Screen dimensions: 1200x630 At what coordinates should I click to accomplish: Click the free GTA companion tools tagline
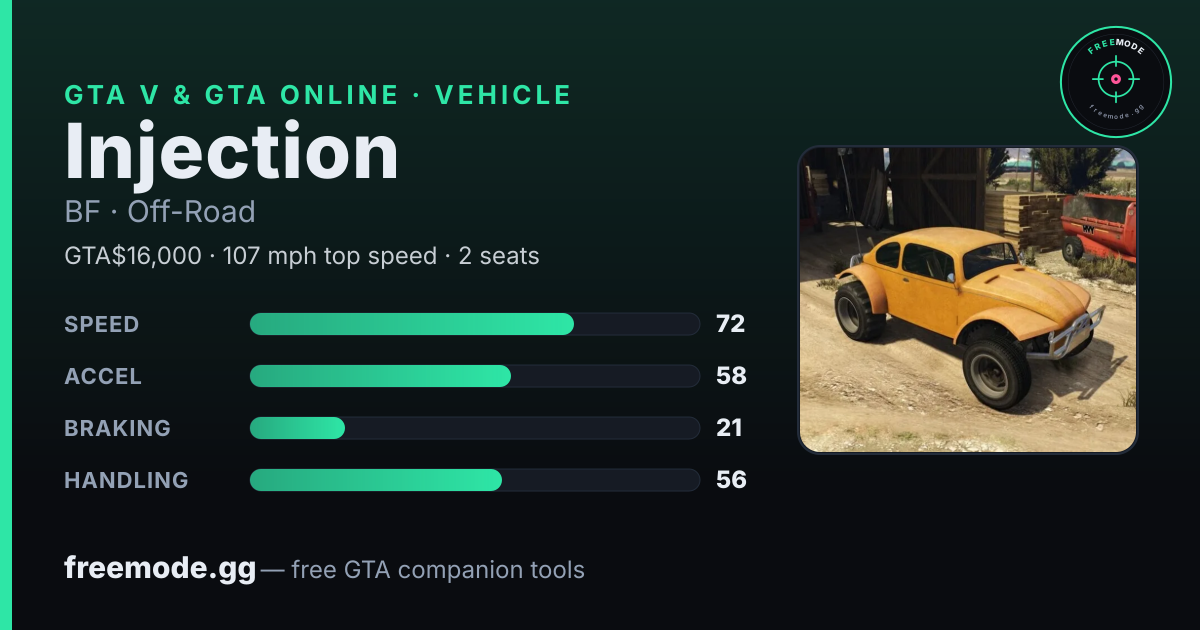click(x=438, y=570)
